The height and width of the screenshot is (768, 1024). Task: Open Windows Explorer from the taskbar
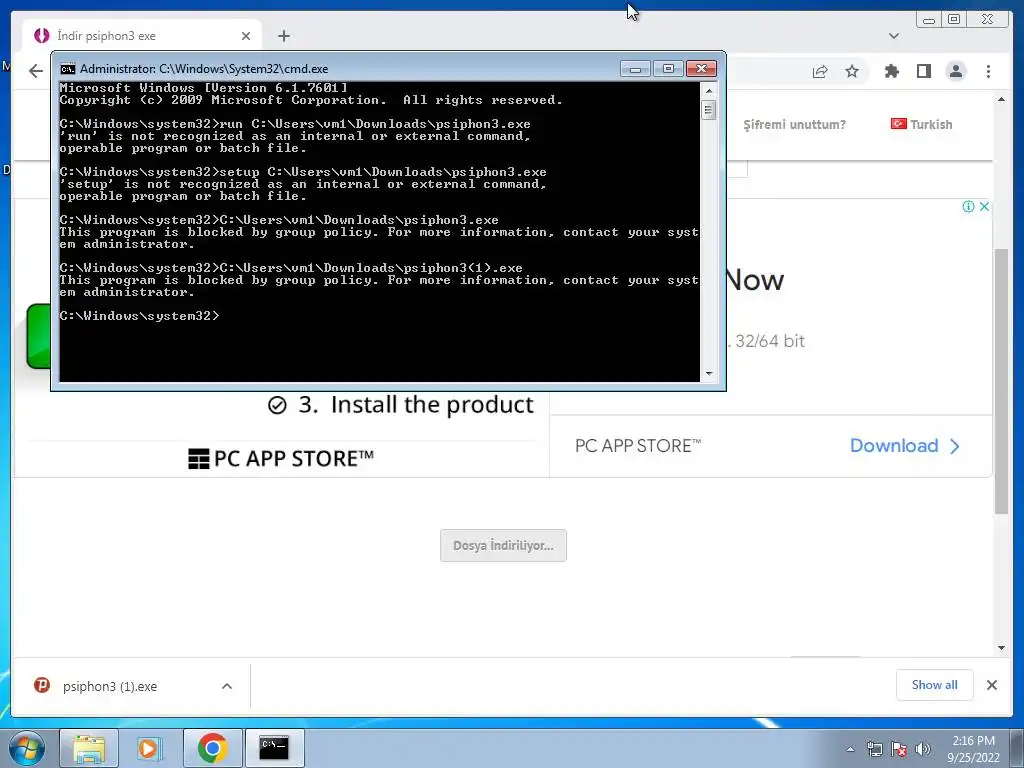[x=89, y=748]
